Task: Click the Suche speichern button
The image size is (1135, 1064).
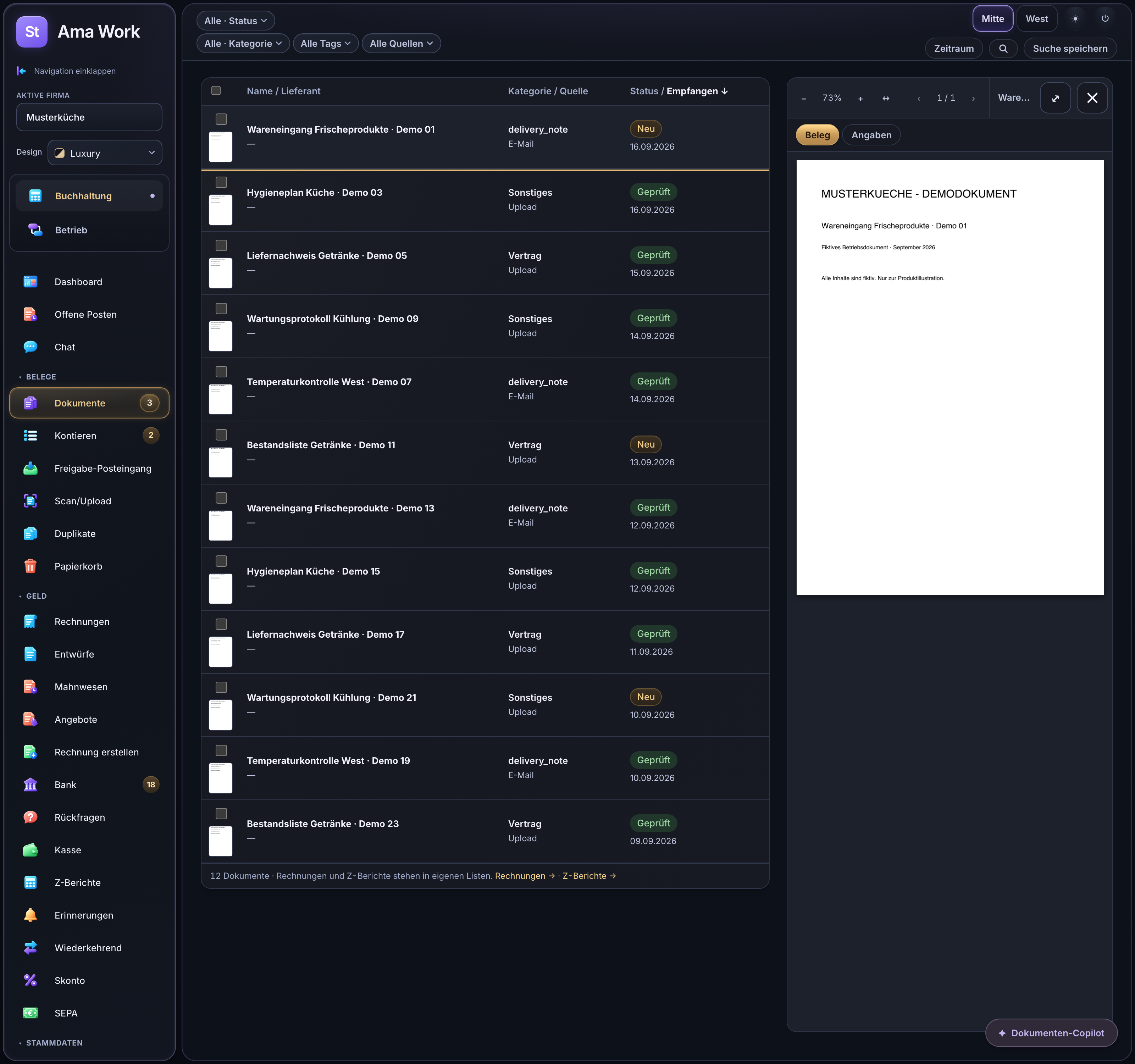Action: pyautogui.click(x=1070, y=49)
